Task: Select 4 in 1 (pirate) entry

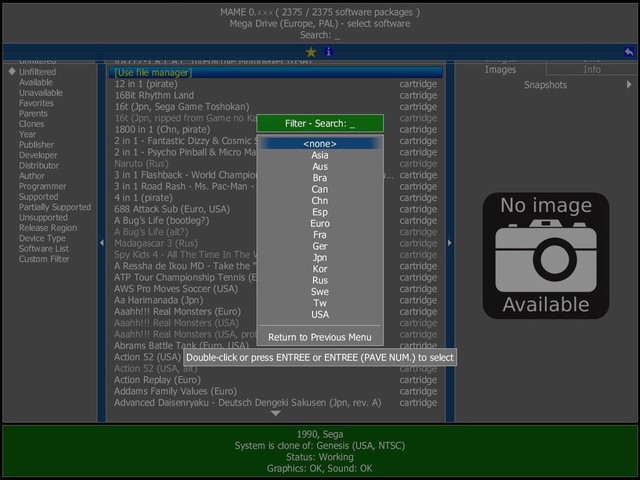Action: 276,198
